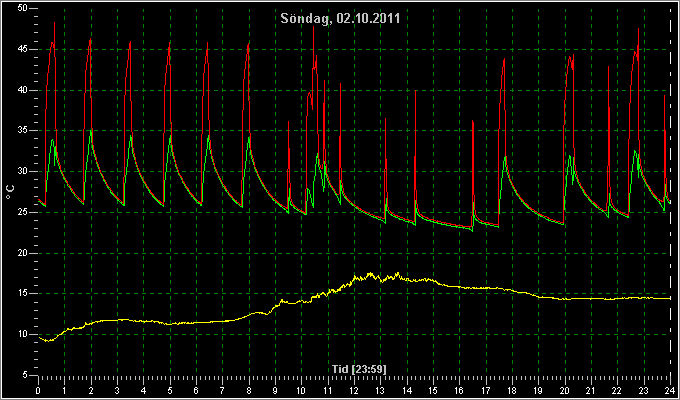Click the green curve peak near hour 2
680x400 pixels.
pos(90,131)
